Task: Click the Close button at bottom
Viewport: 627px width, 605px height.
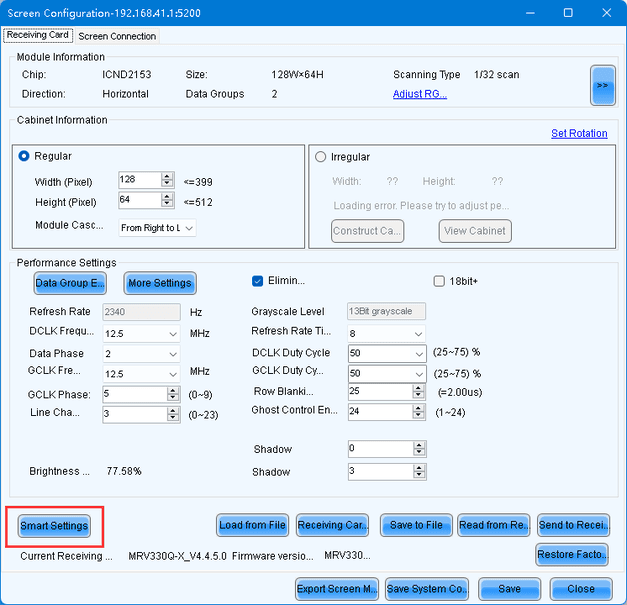Action: pos(581,589)
